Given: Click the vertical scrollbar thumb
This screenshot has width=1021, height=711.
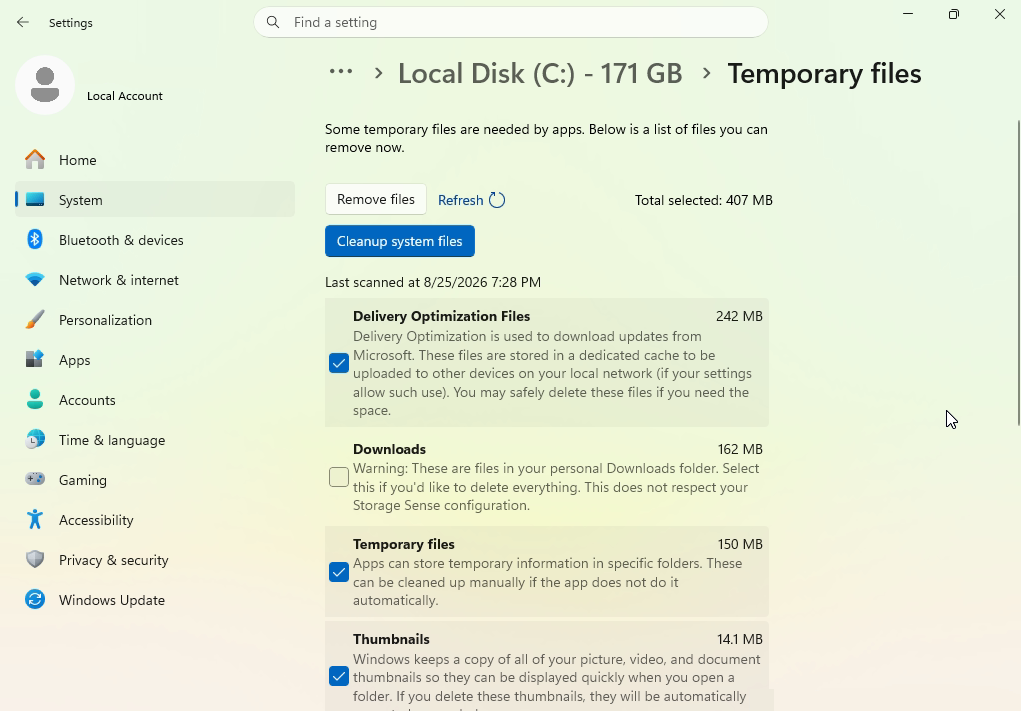Looking at the screenshot, I should (1018, 273).
